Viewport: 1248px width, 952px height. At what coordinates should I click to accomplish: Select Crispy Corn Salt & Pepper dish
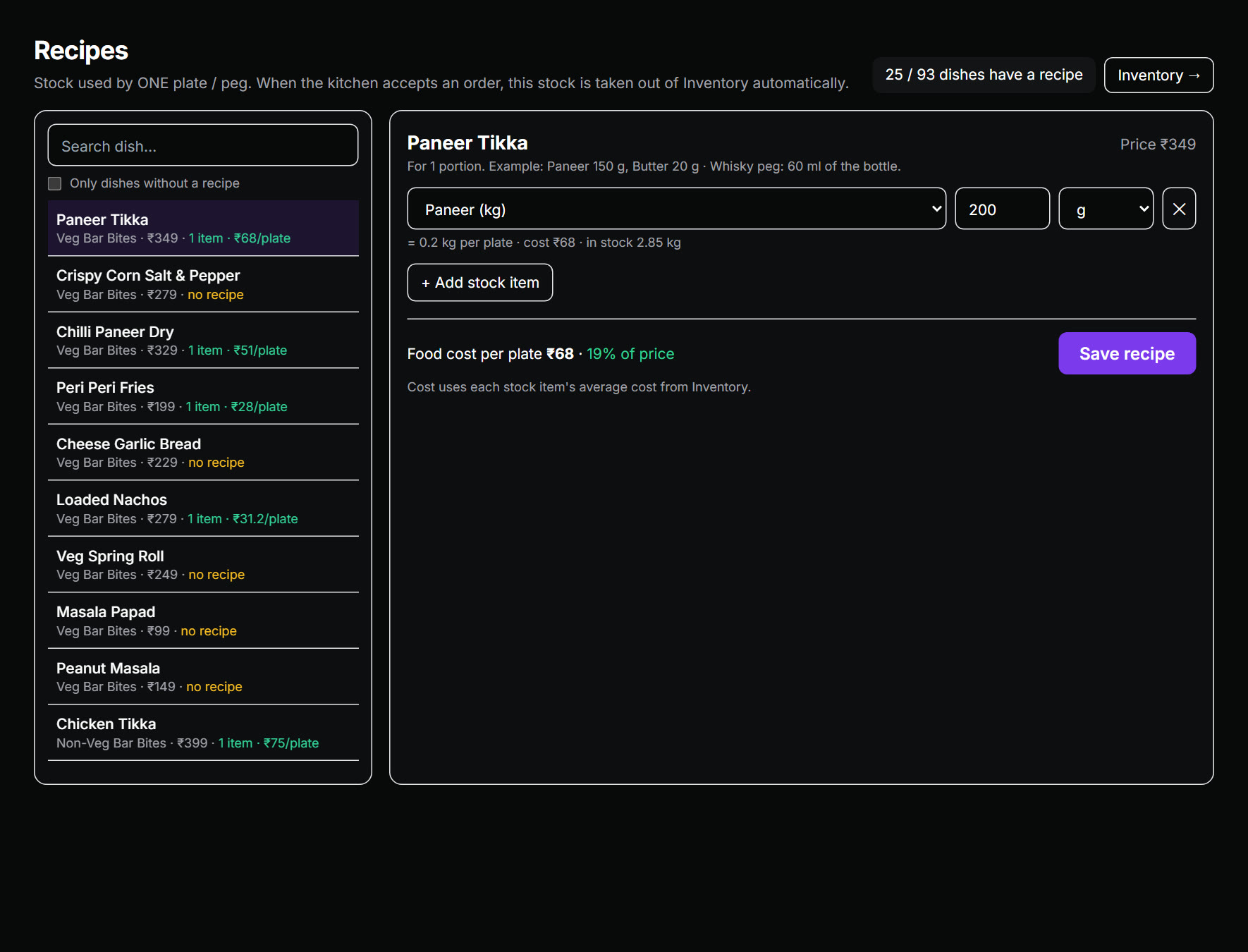[x=203, y=284]
